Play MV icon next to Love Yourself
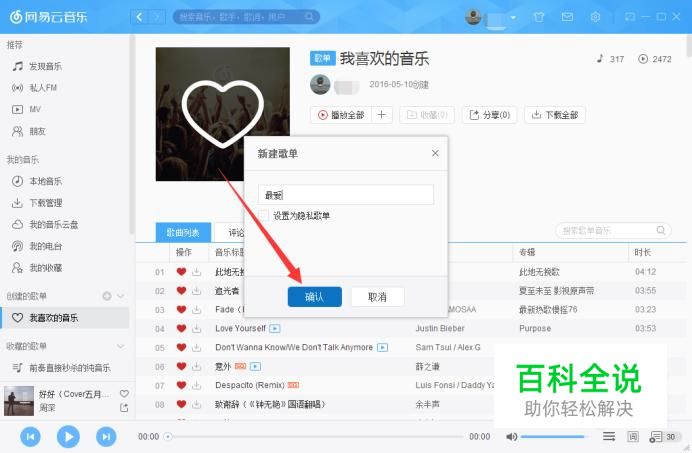 pyautogui.click(x=275, y=328)
